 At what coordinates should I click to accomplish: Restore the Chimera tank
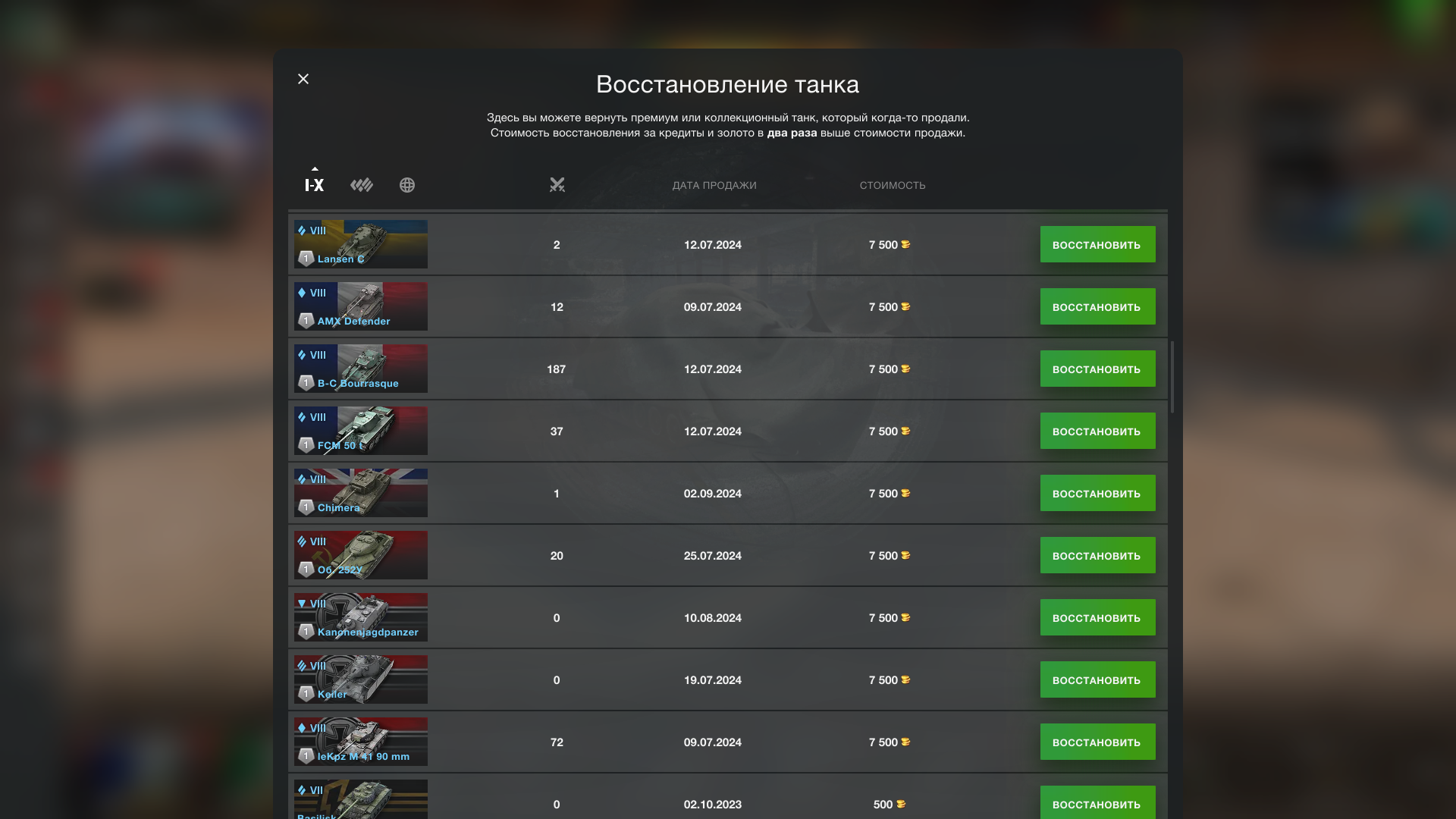(x=1097, y=494)
